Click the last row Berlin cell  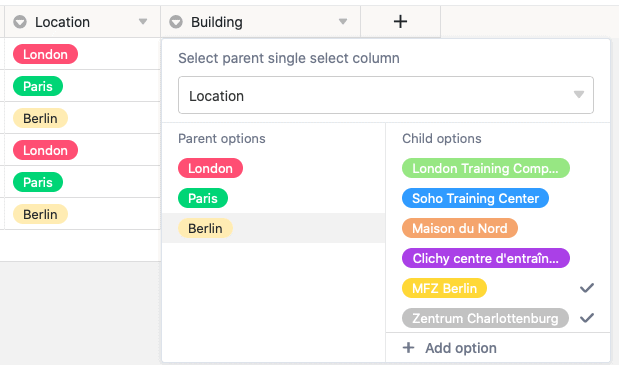pos(83,214)
